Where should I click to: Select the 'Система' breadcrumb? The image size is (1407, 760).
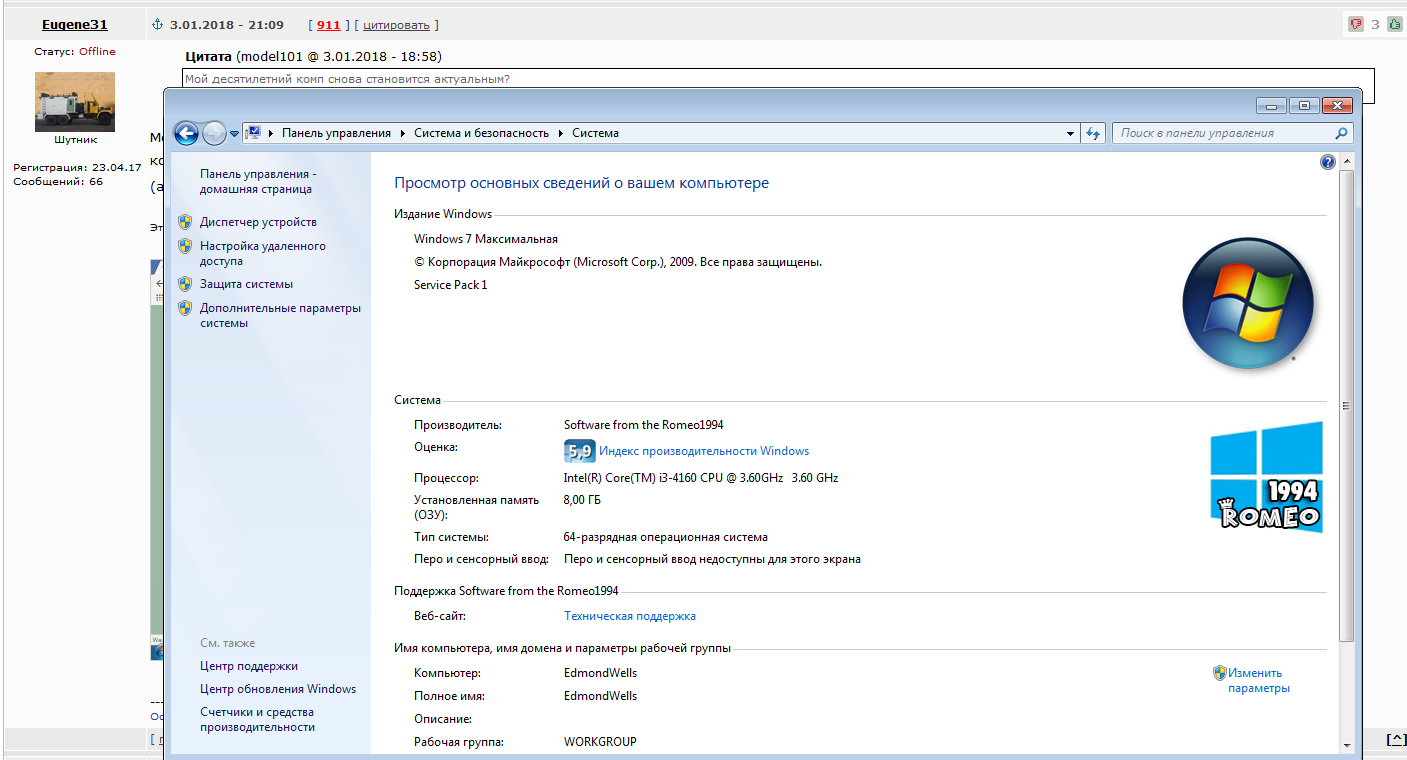coord(595,133)
